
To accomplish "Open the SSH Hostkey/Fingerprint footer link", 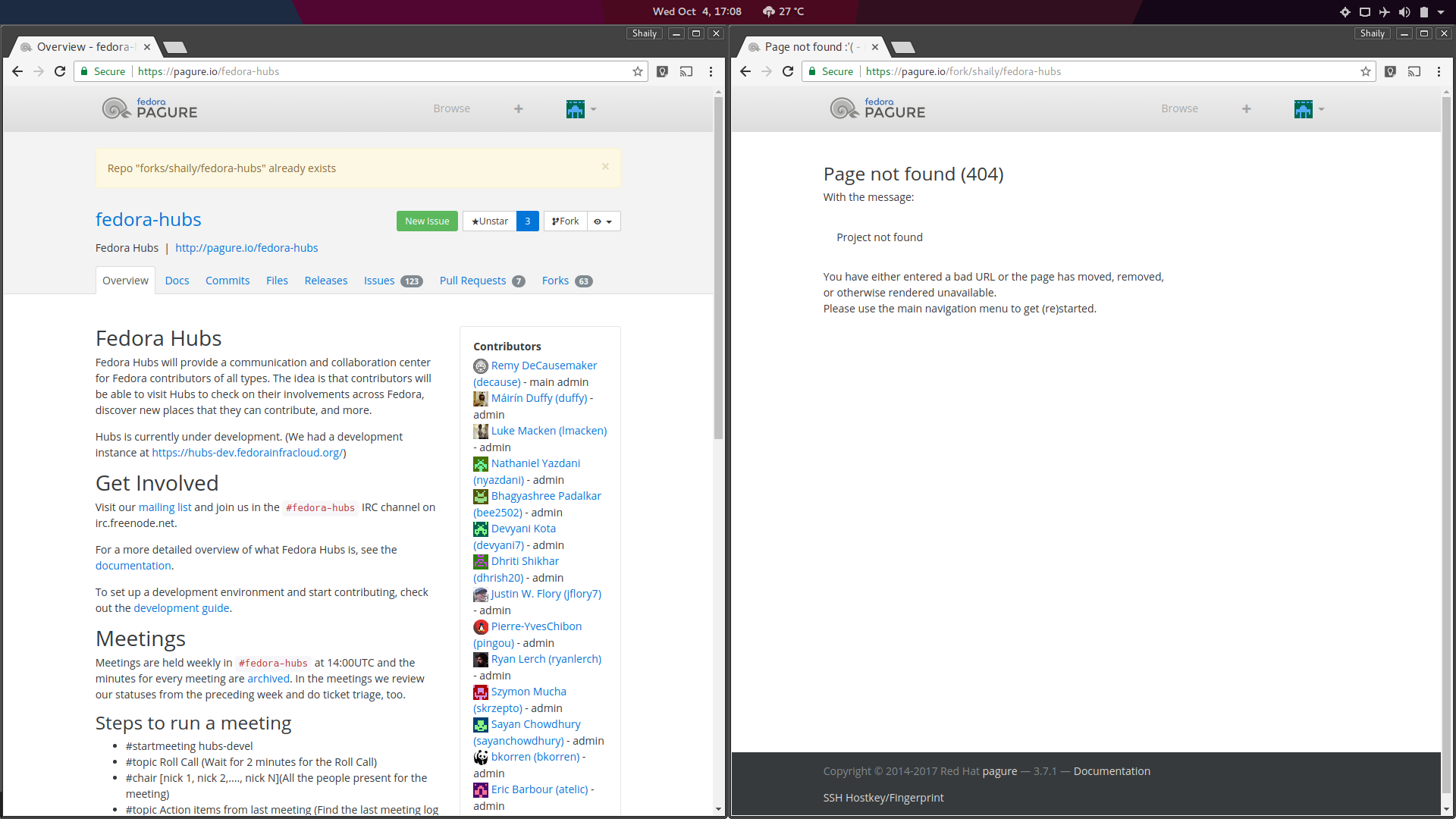I will [883, 798].
